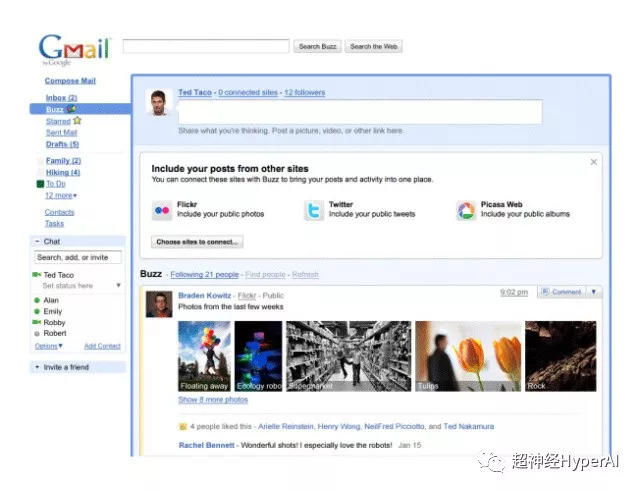Click Alan's green status dot
Image resolution: width=640 pixels, height=491 pixels.
(x=37, y=300)
